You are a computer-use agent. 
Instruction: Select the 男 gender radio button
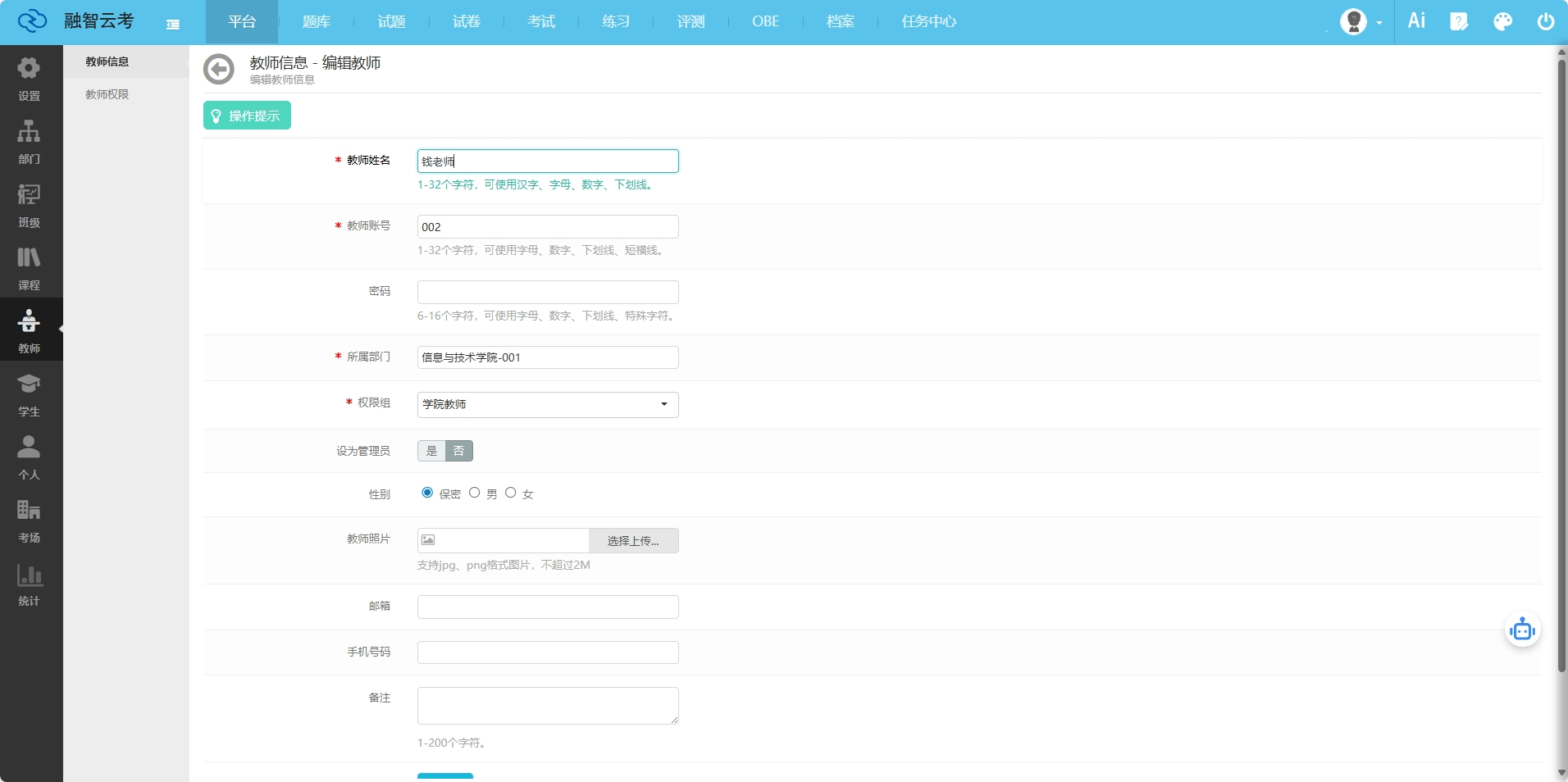pyautogui.click(x=475, y=493)
